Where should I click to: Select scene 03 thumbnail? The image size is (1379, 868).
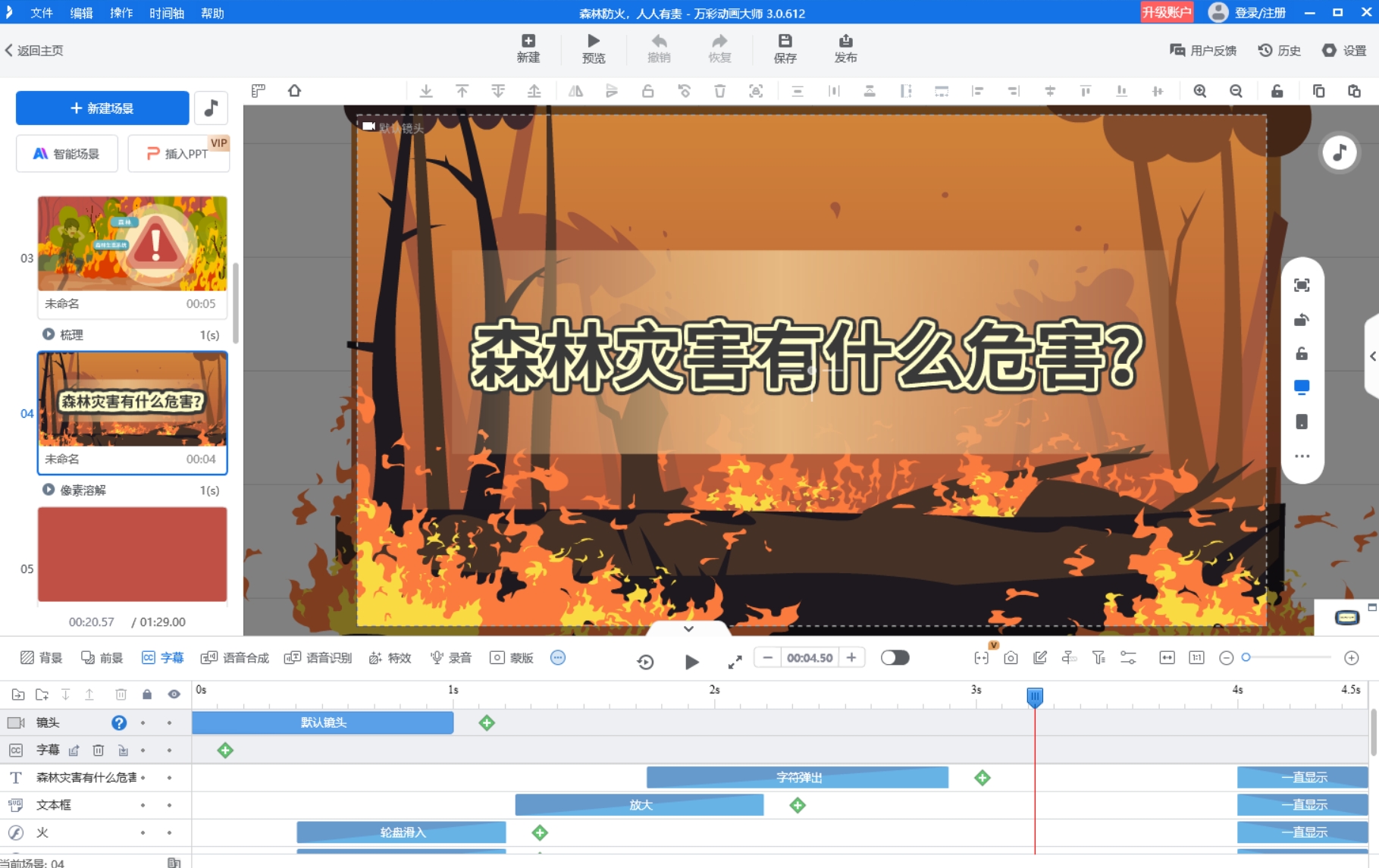[x=133, y=243]
